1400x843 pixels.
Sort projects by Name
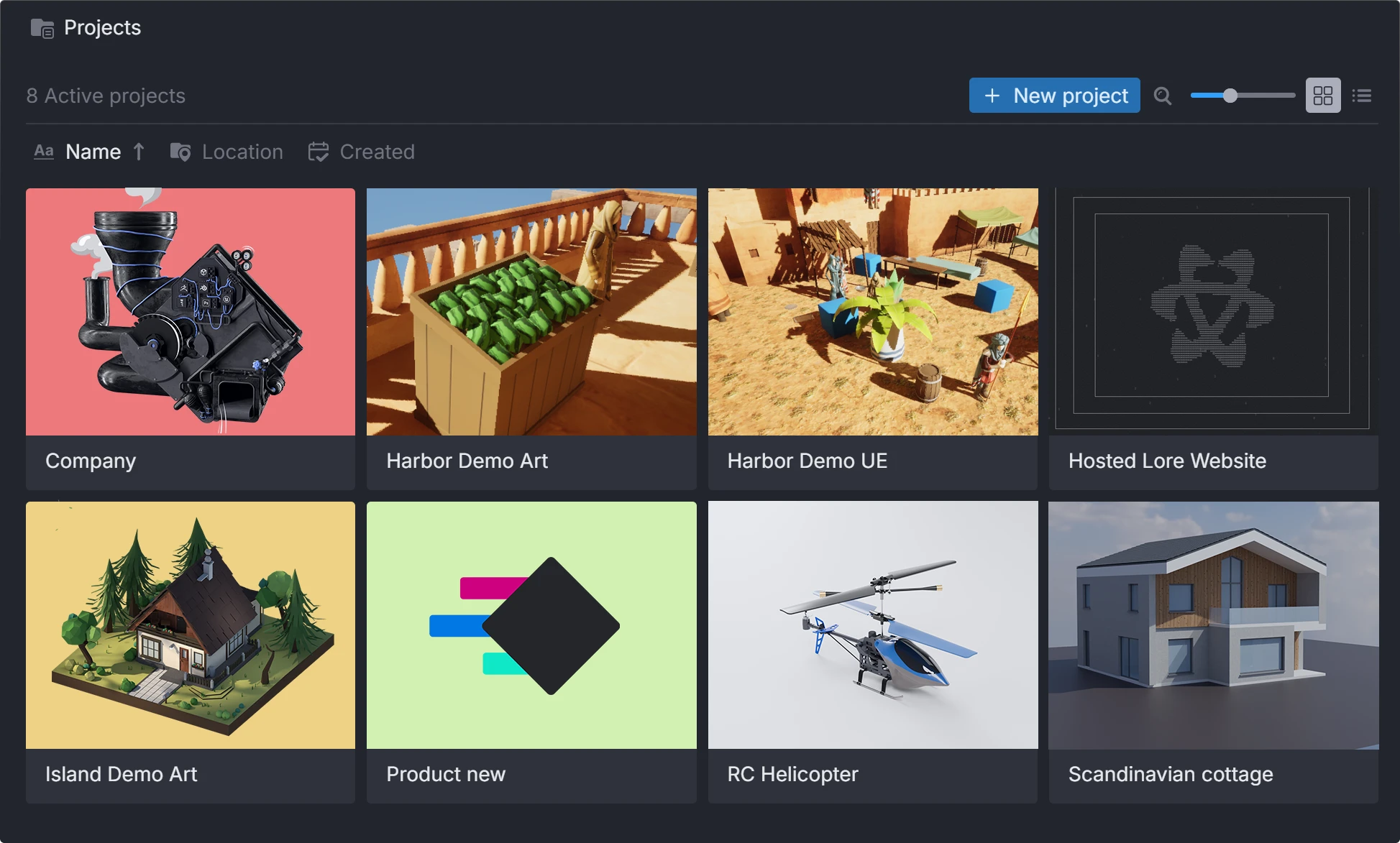(x=93, y=152)
